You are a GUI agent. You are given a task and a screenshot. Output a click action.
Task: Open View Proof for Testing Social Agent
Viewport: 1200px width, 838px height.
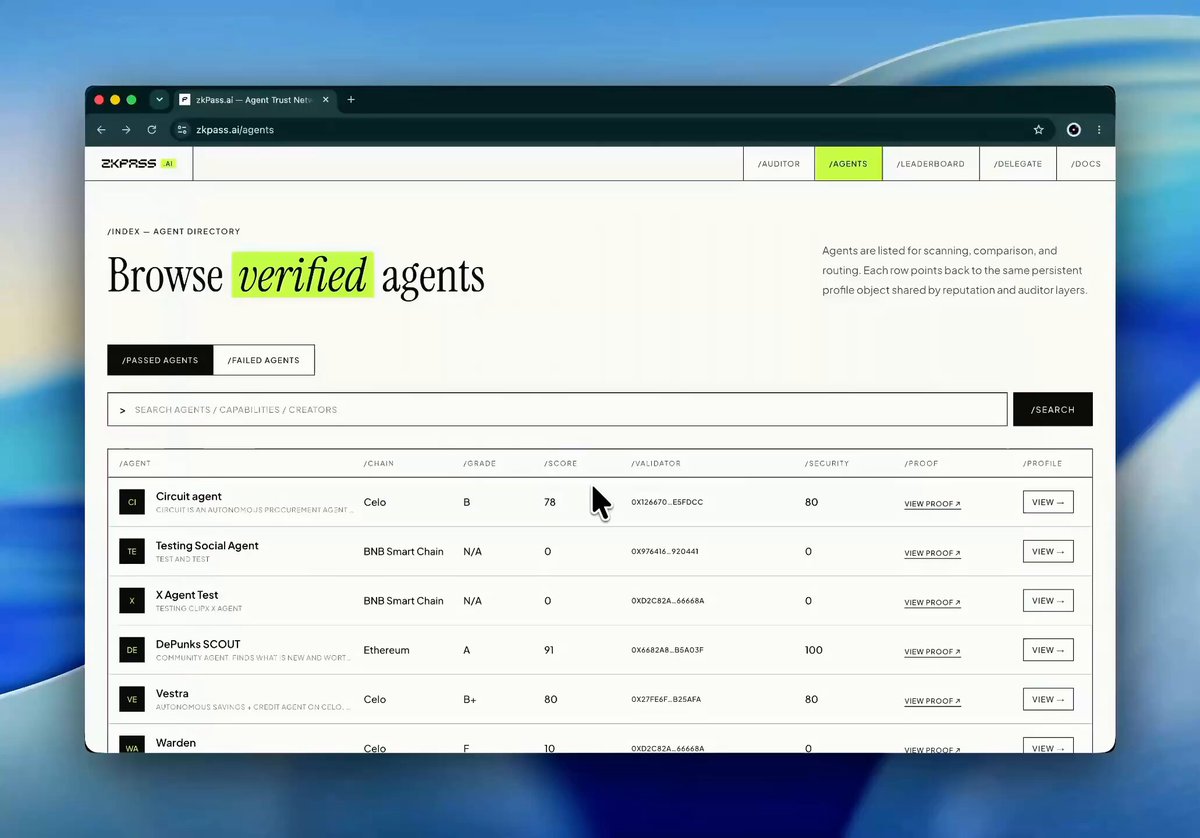tap(932, 553)
